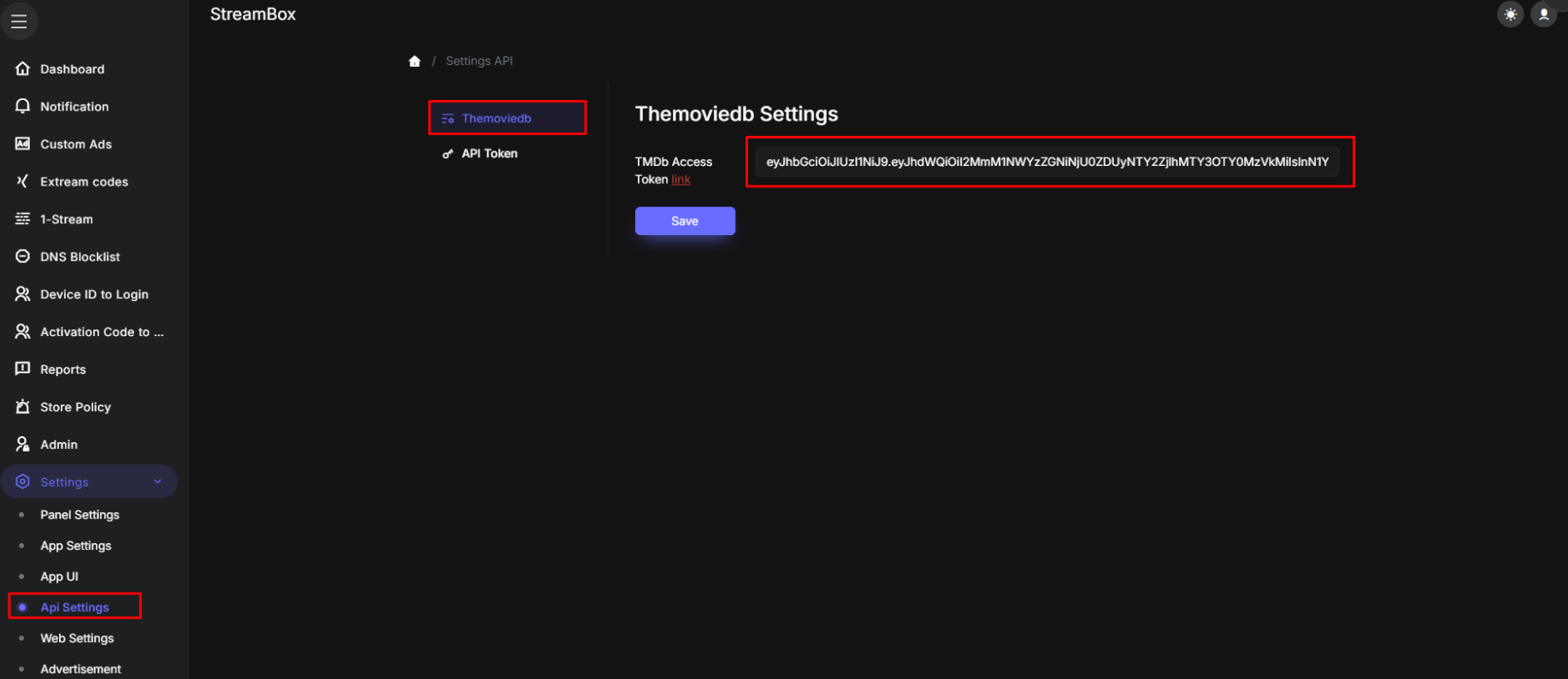Select Web Settings submenu item
The image size is (1568, 679).
tap(77, 638)
